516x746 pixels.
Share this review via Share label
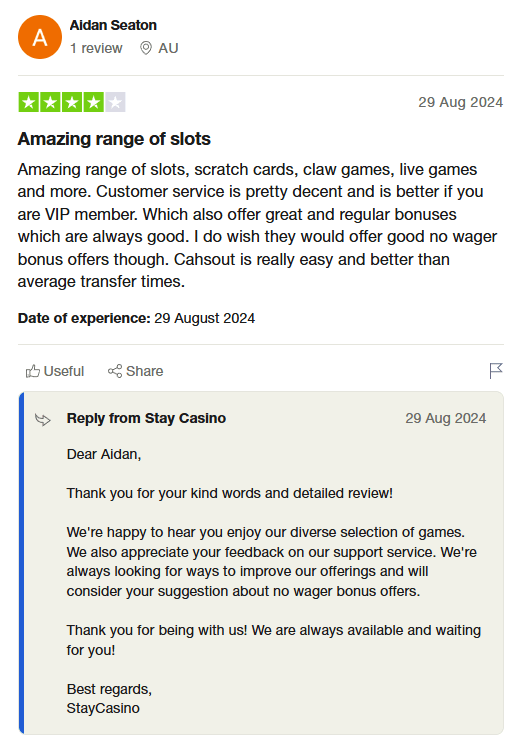pos(145,371)
